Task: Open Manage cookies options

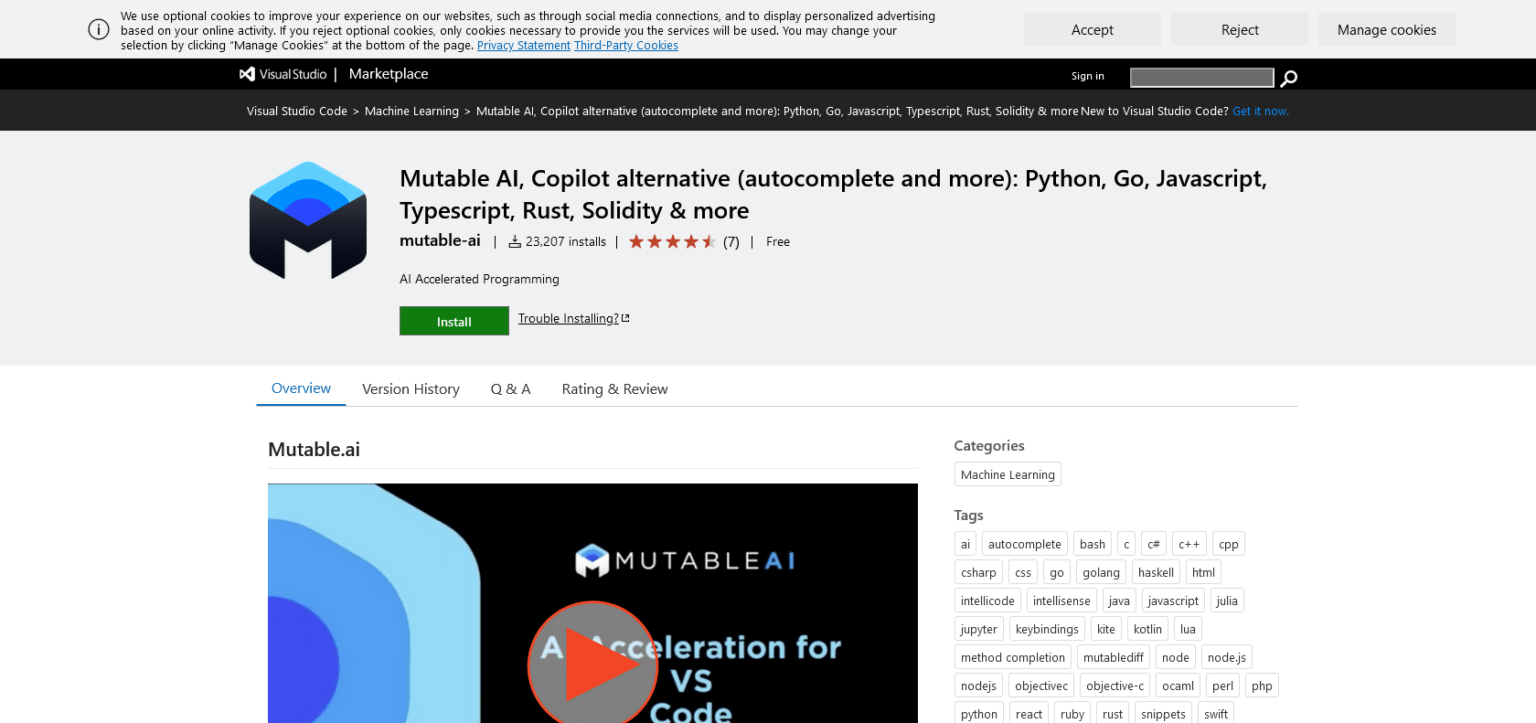Action: point(1386,29)
